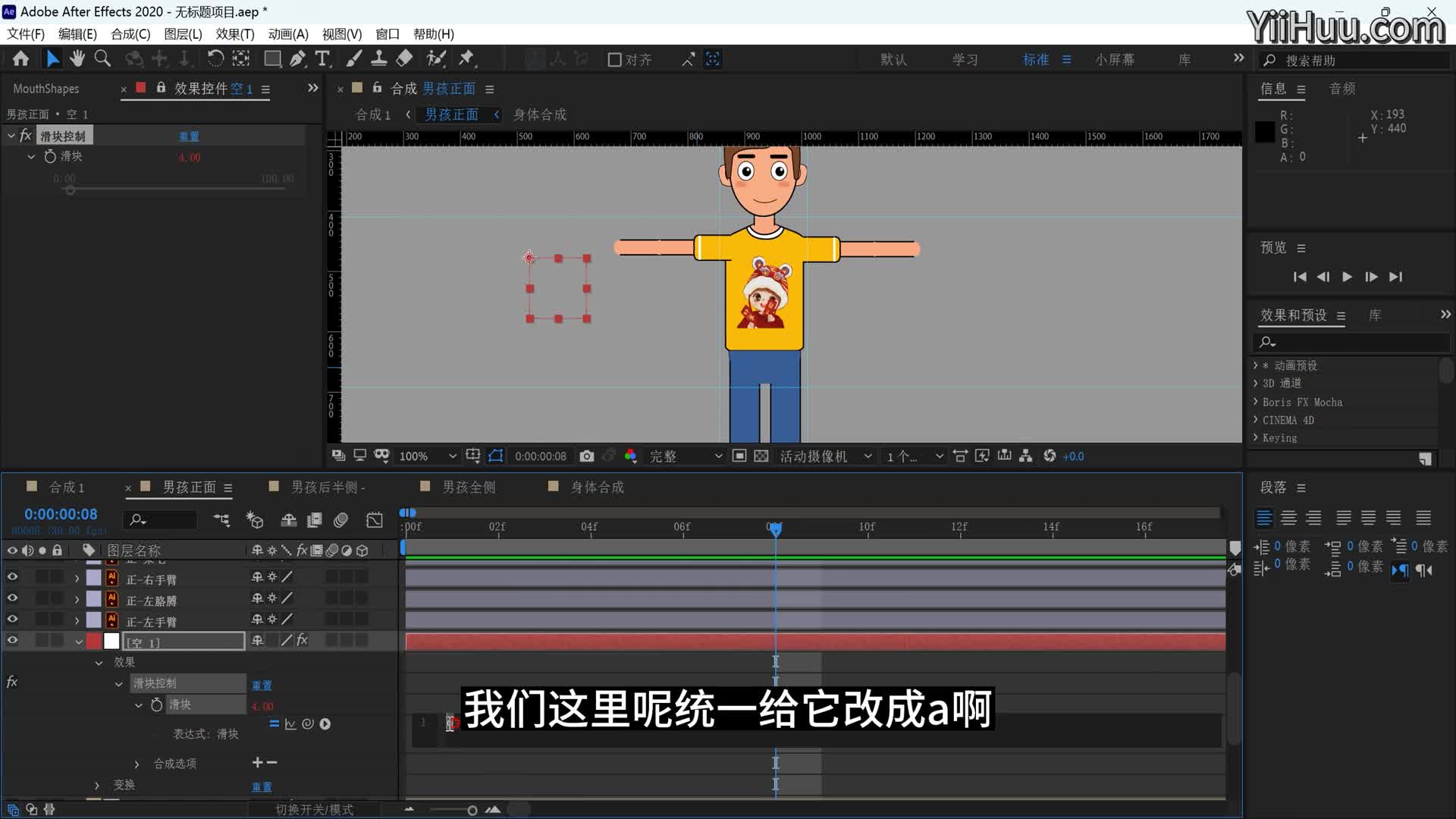This screenshot has width=1456, height=819.
Task: Reset 滑块控制 in effect controls
Action: [x=189, y=136]
